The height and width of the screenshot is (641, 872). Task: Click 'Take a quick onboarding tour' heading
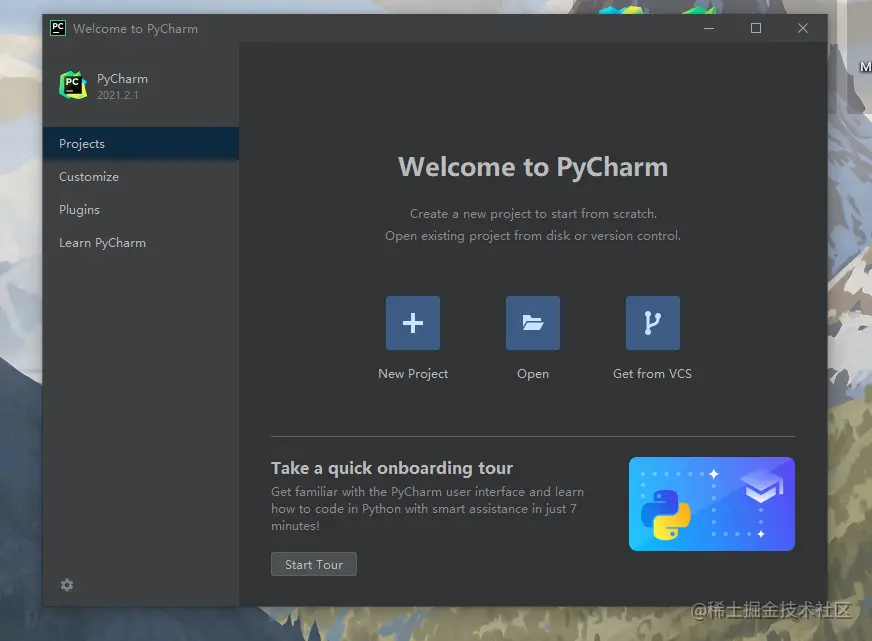392,468
